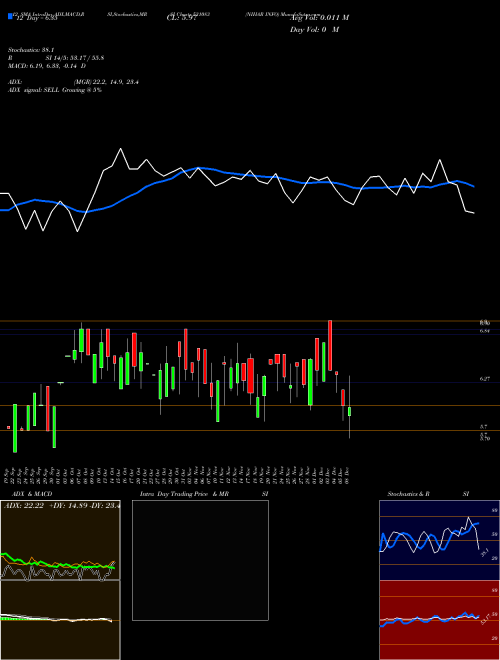Image resolution: width=500 pixels, height=660 pixels.
Task: Click the 'Stochastics & R' panel title
Action: (409, 494)
